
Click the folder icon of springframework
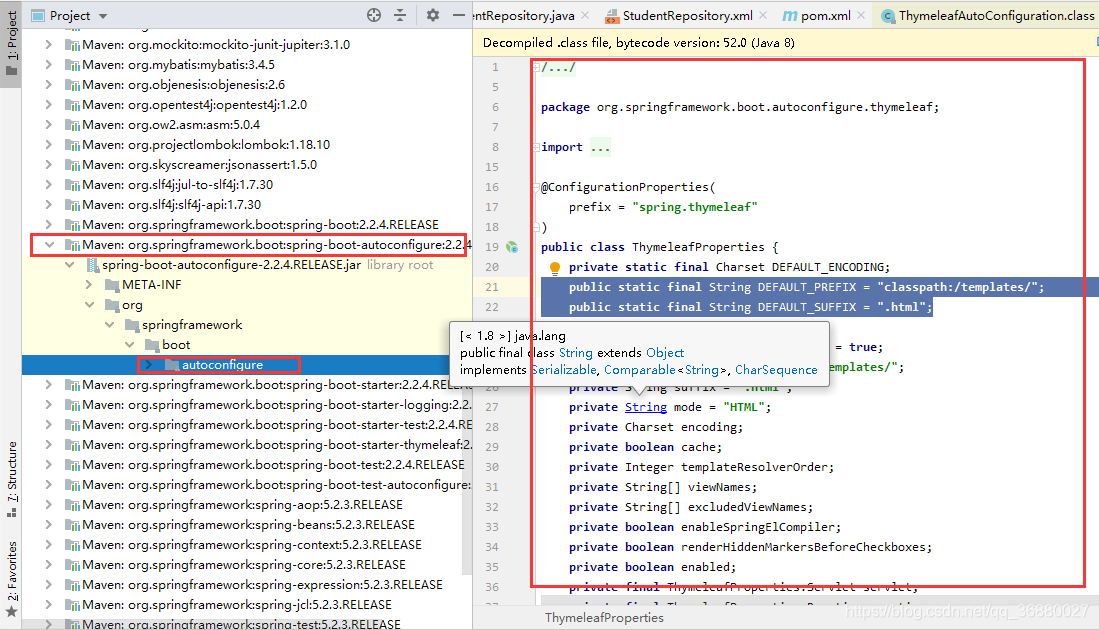132,325
